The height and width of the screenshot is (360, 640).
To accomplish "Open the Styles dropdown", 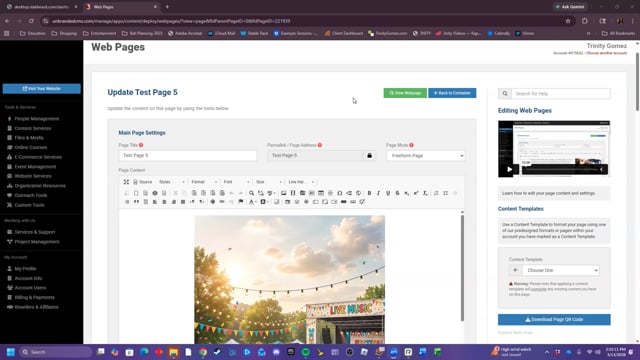I will [172, 182].
